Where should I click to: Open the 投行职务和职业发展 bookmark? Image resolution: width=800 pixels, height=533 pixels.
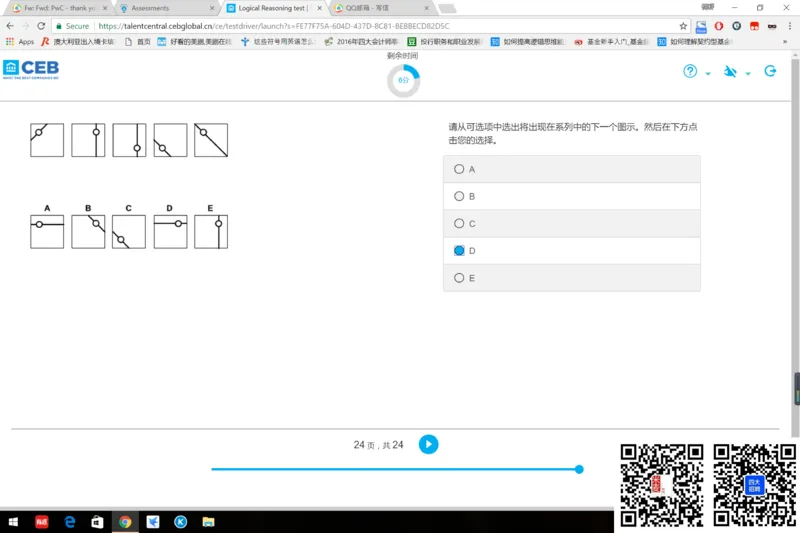pyautogui.click(x=445, y=42)
